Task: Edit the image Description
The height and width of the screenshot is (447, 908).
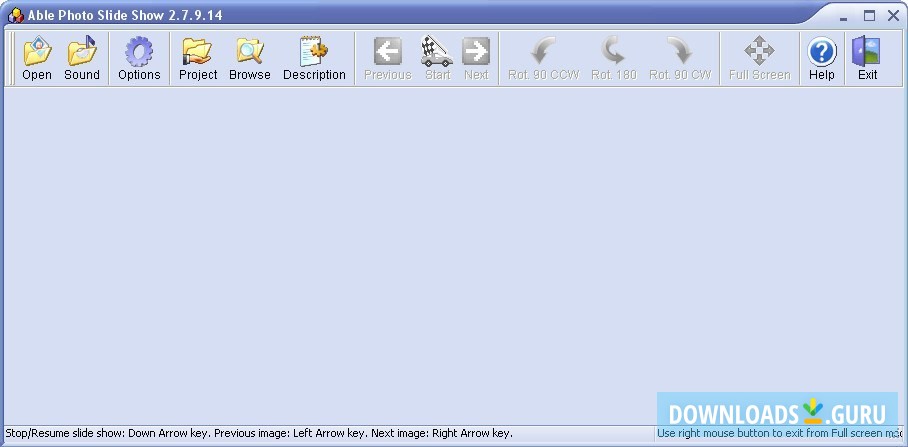Action: point(314,58)
